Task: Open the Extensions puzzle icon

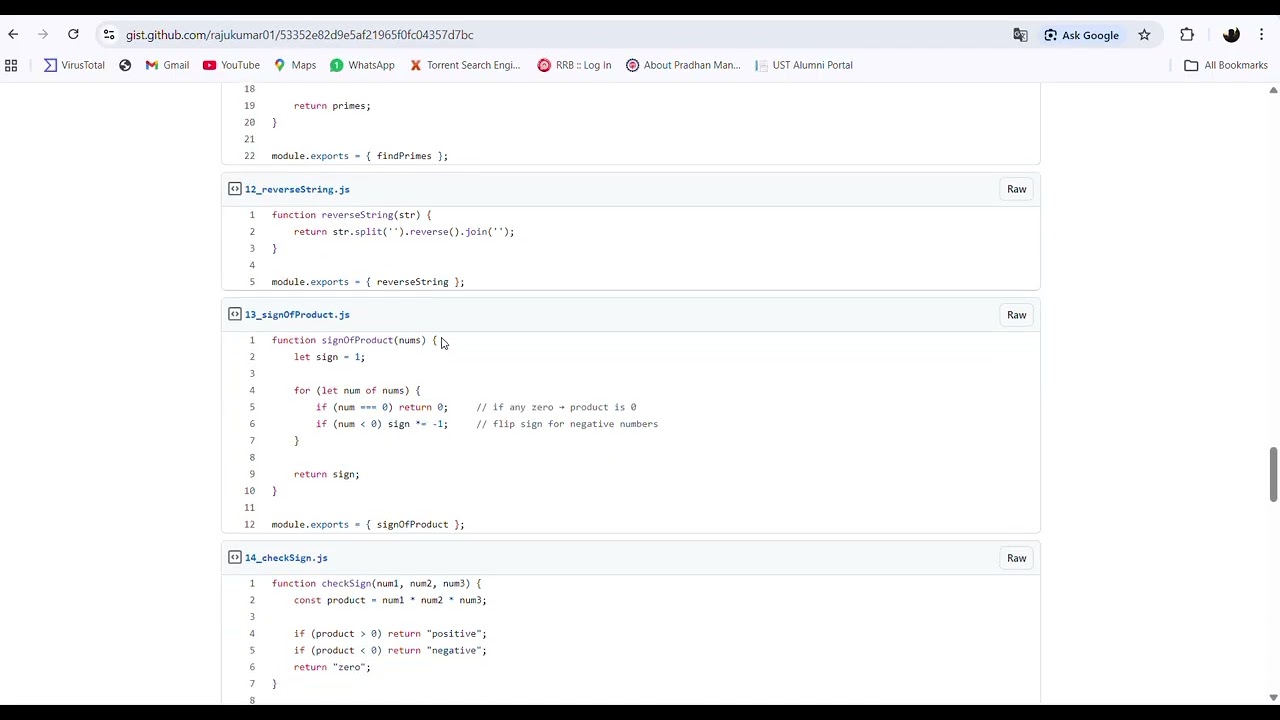Action: tap(1187, 35)
